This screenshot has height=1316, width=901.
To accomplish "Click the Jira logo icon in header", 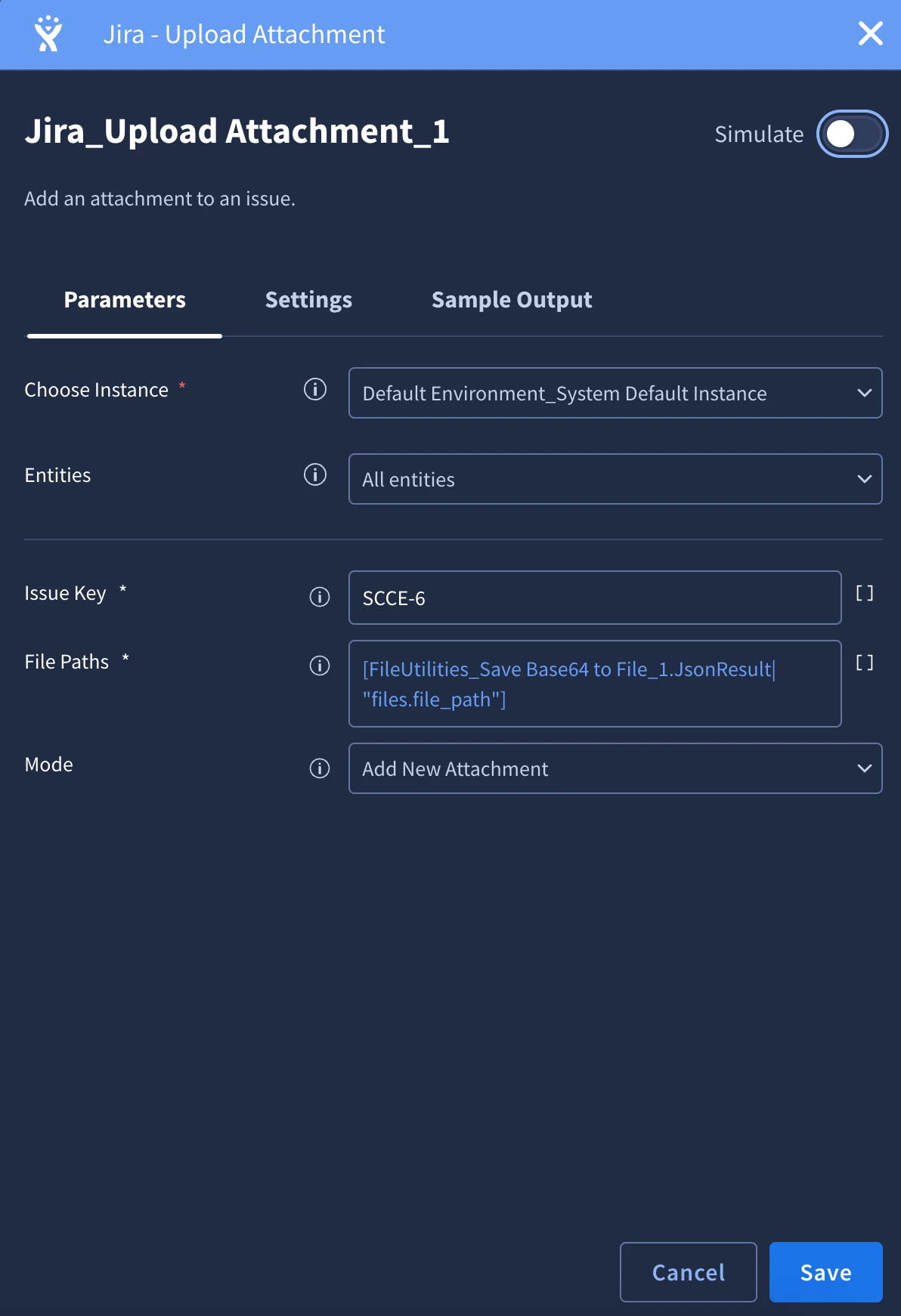I will (48, 34).
